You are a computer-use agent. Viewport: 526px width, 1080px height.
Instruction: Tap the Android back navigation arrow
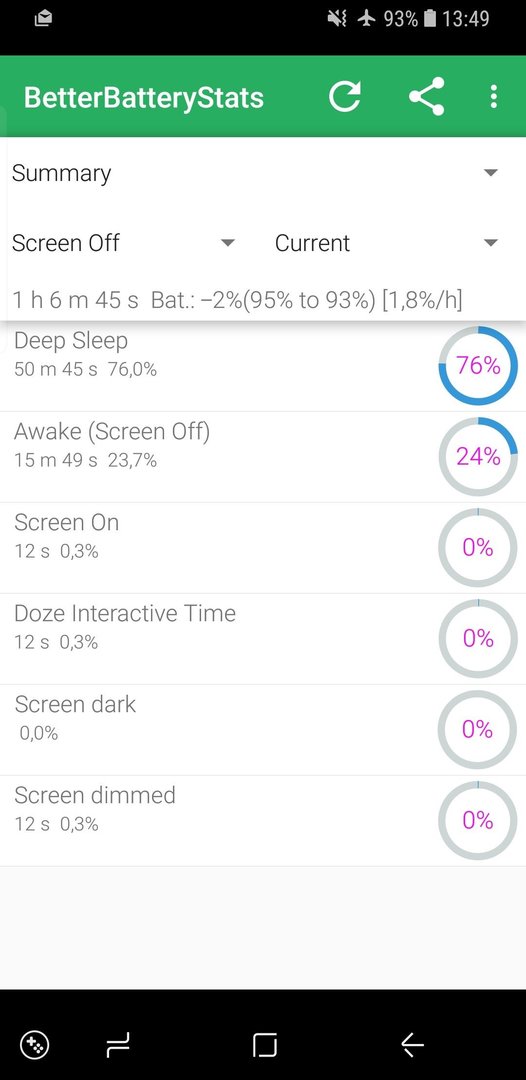[412, 1045]
